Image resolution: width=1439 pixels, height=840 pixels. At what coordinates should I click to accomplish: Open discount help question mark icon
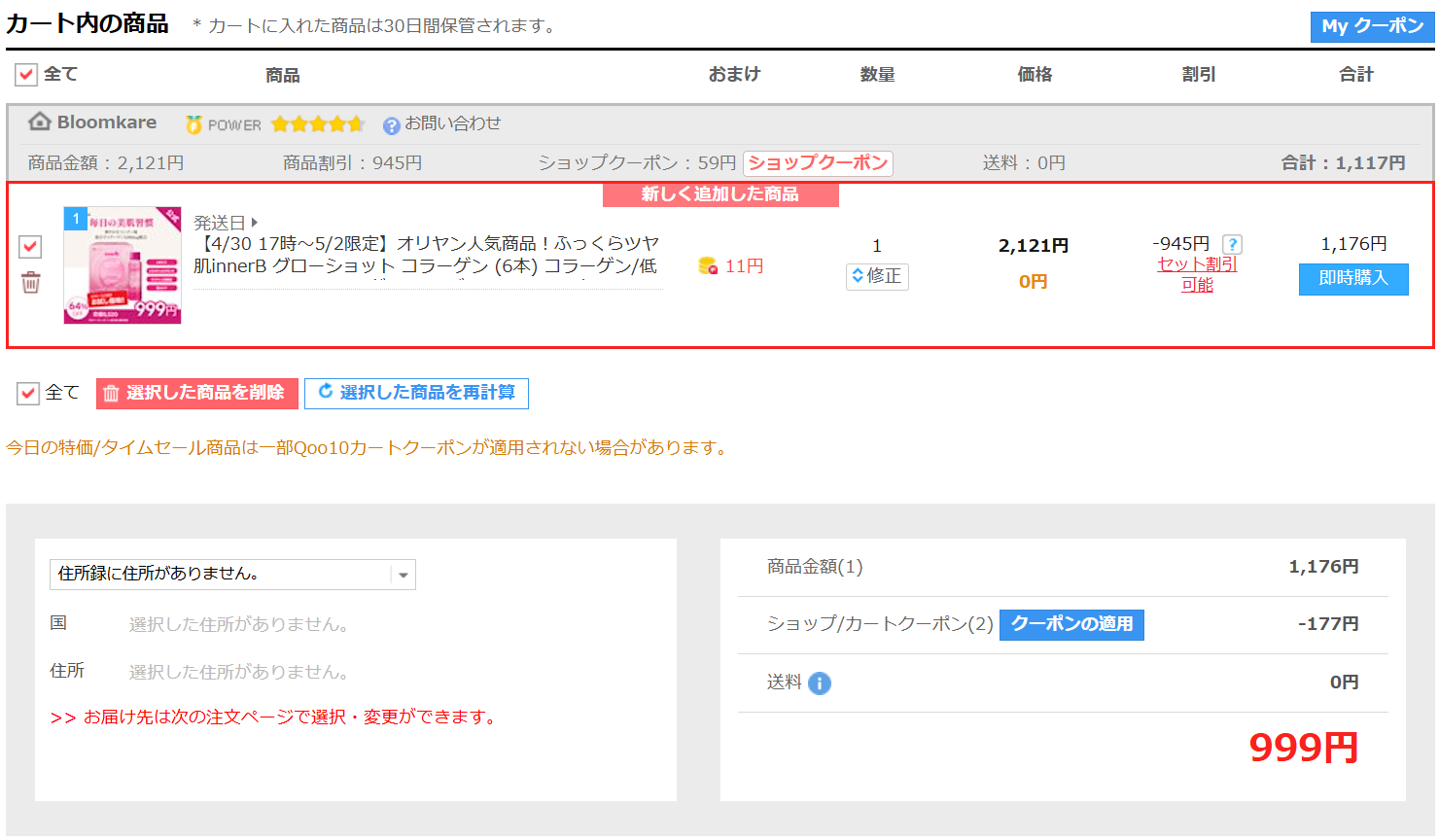(1232, 245)
